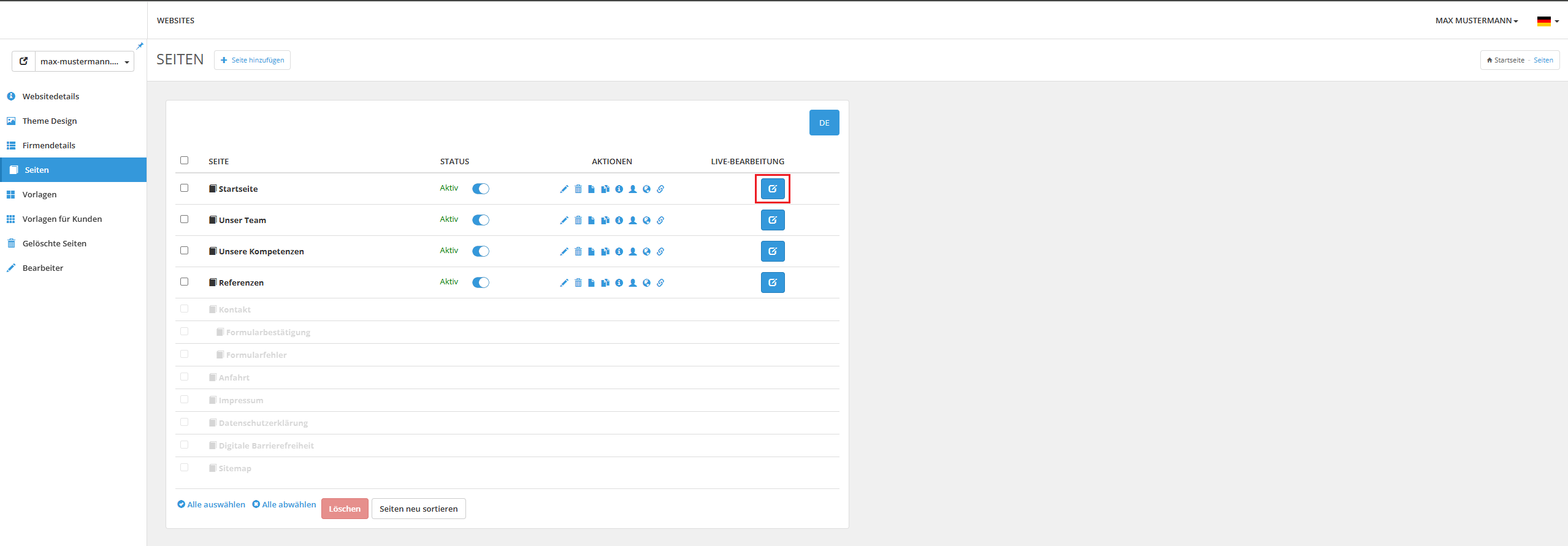Go to Gelöschte Seiten in sidebar
1568x546 pixels.
click(54, 243)
